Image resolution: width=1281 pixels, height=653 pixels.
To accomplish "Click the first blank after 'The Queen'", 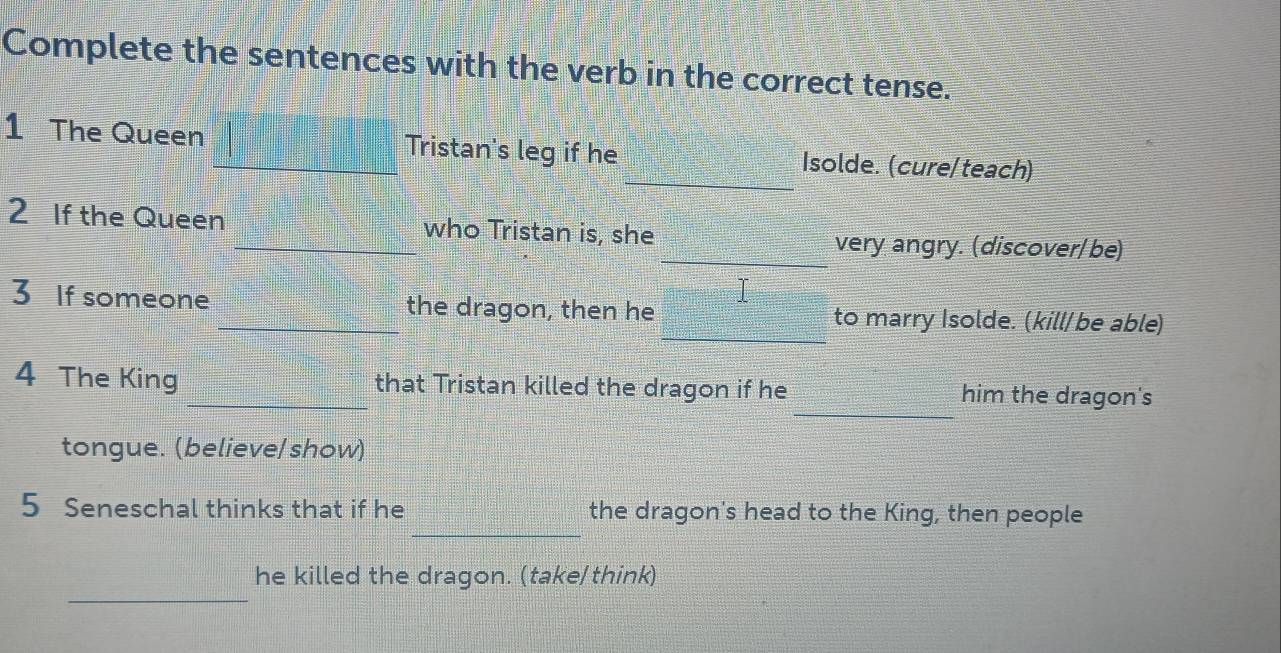I will tap(305, 147).
